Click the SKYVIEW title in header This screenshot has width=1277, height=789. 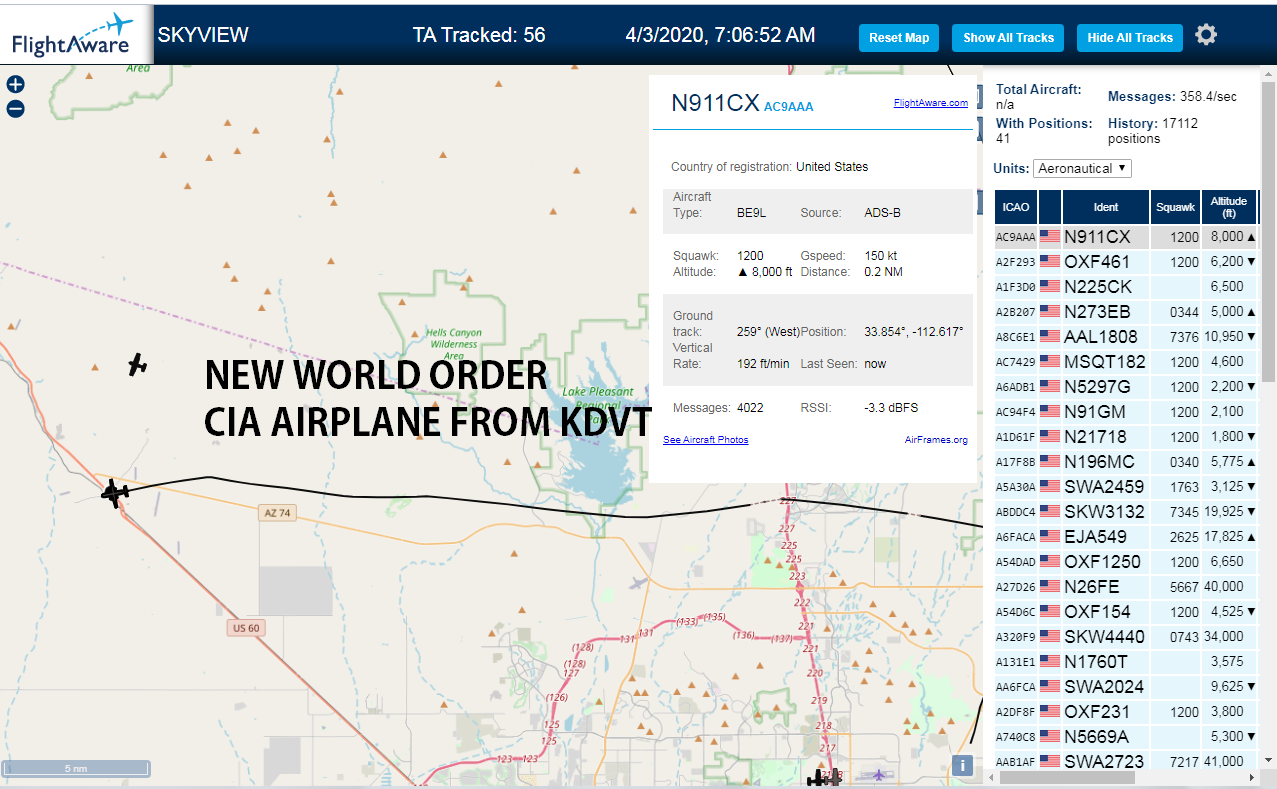(x=203, y=35)
